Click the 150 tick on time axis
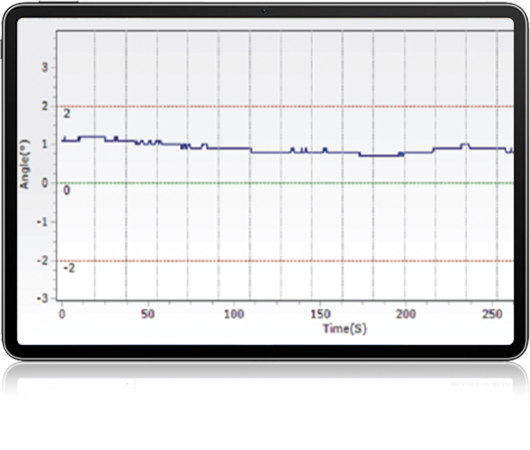This screenshot has height=450, width=530. coord(320,314)
